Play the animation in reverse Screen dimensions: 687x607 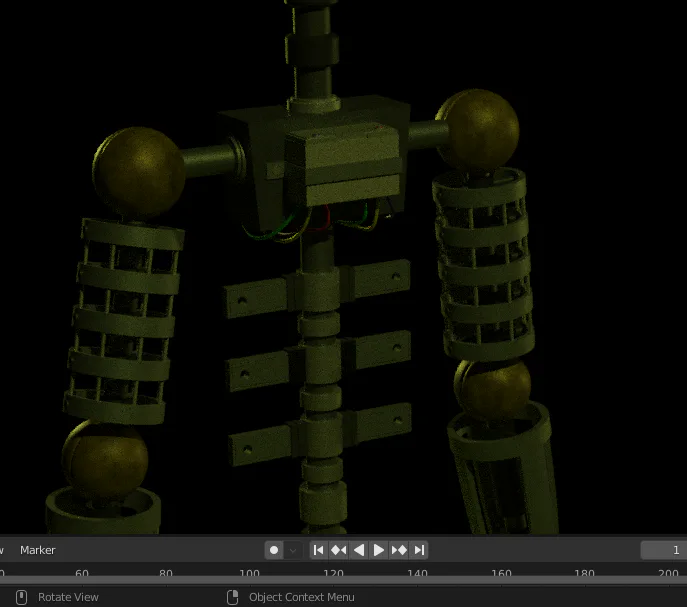(x=359, y=550)
